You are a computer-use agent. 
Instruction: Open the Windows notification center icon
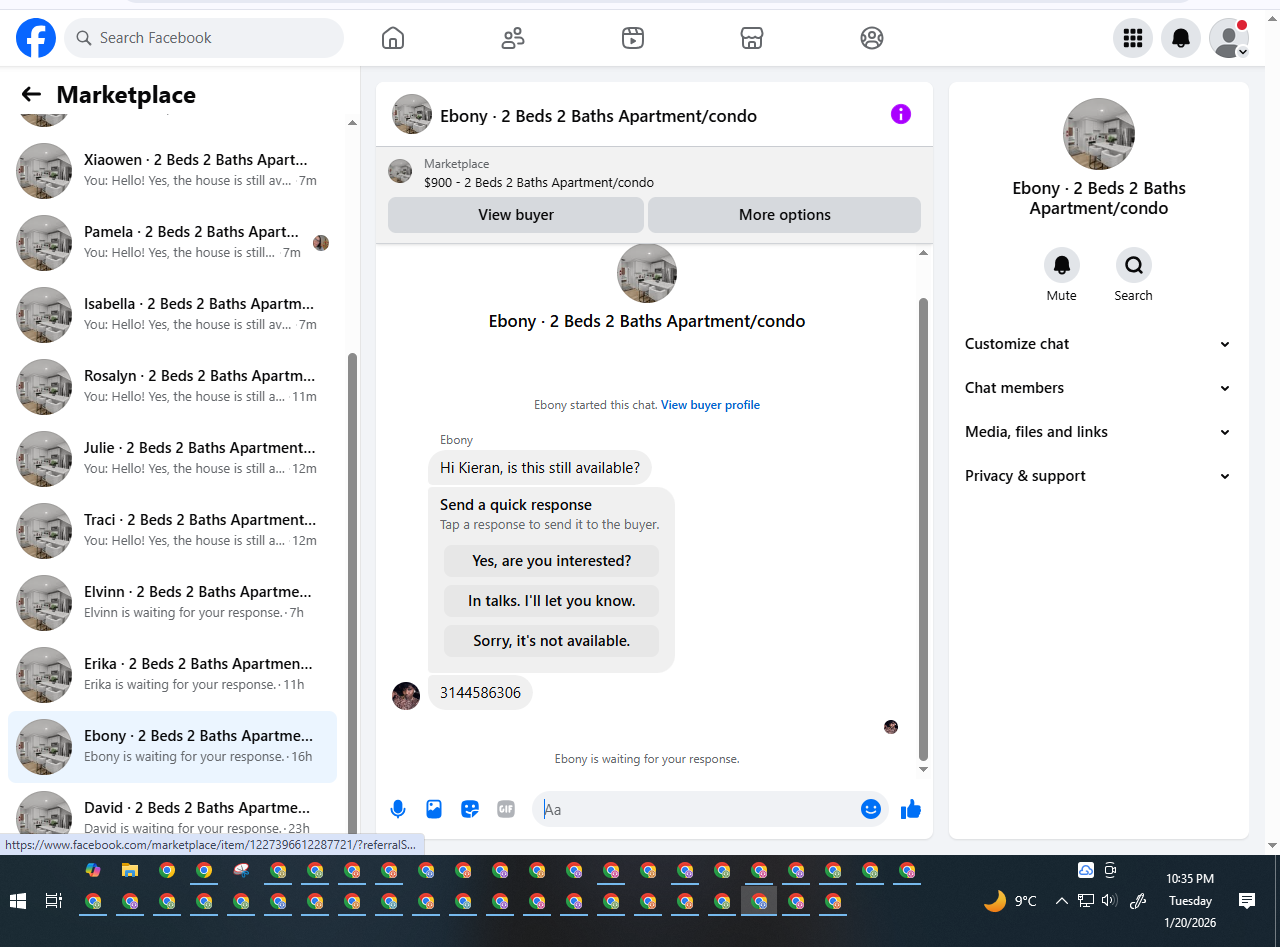point(1247,901)
